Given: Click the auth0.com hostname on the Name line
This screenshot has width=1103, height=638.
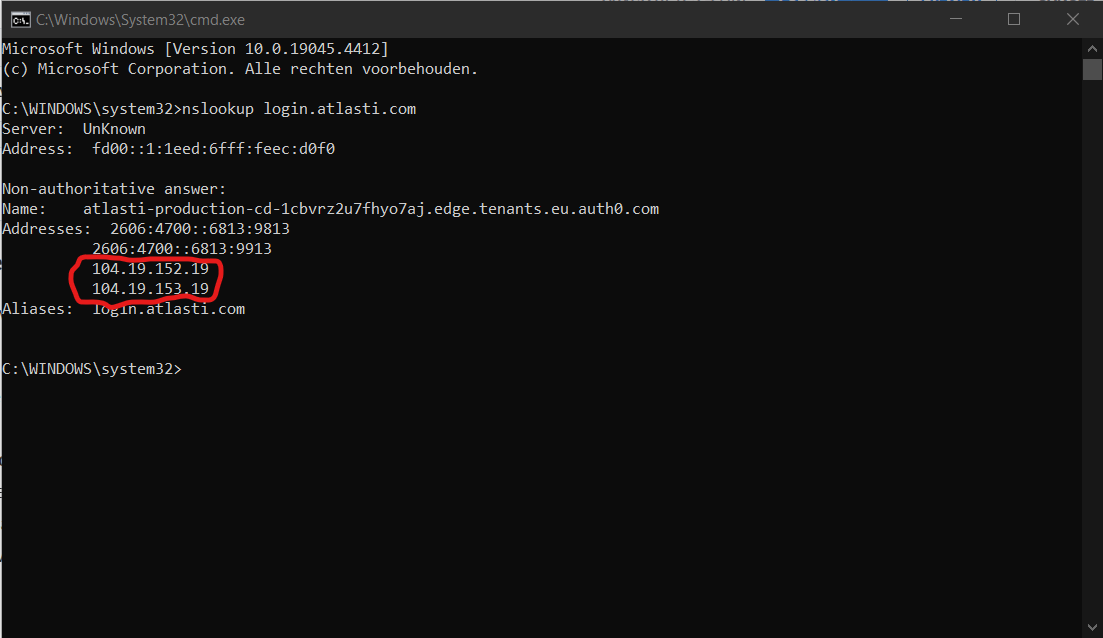Looking at the screenshot, I should click(371, 209).
